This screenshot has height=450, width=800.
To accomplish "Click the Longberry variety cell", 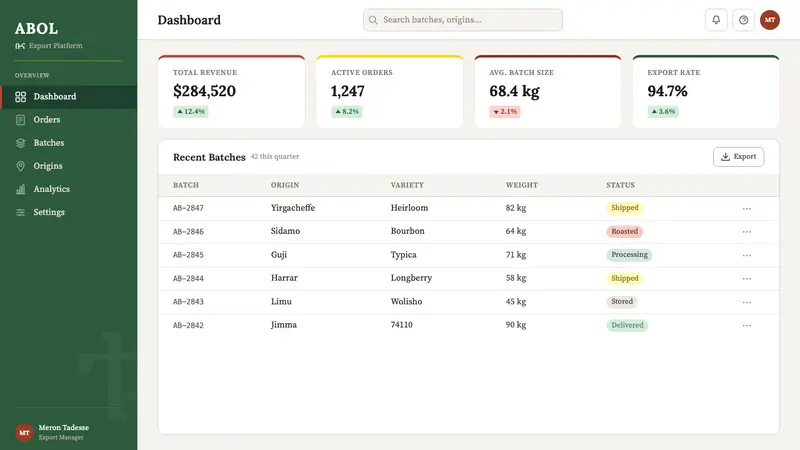I will pyautogui.click(x=411, y=278).
